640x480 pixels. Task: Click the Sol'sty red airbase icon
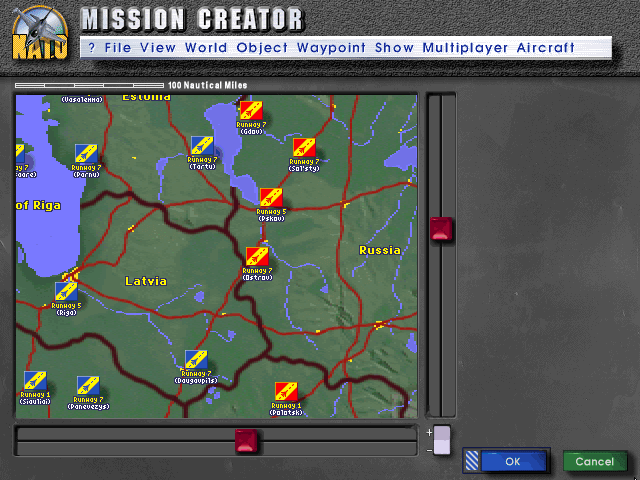click(304, 148)
